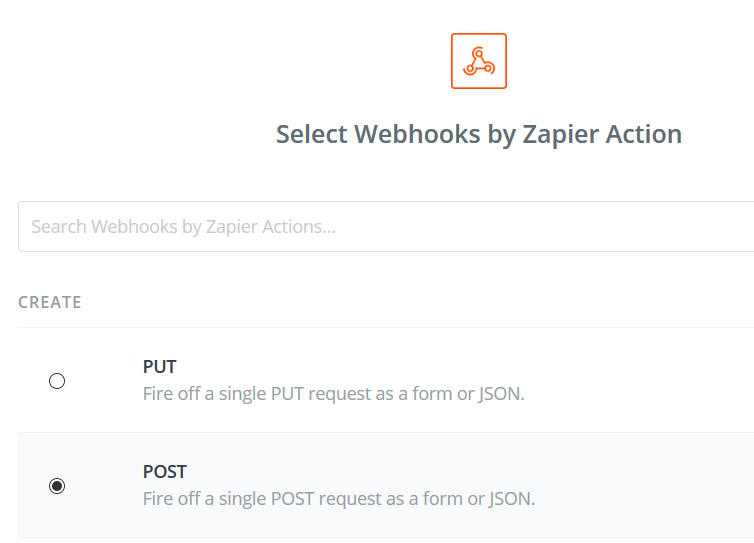The image size is (754, 543).
Task: Focus the Search Webhooks by Zapier Actions field
Action: [x=386, y=227]
